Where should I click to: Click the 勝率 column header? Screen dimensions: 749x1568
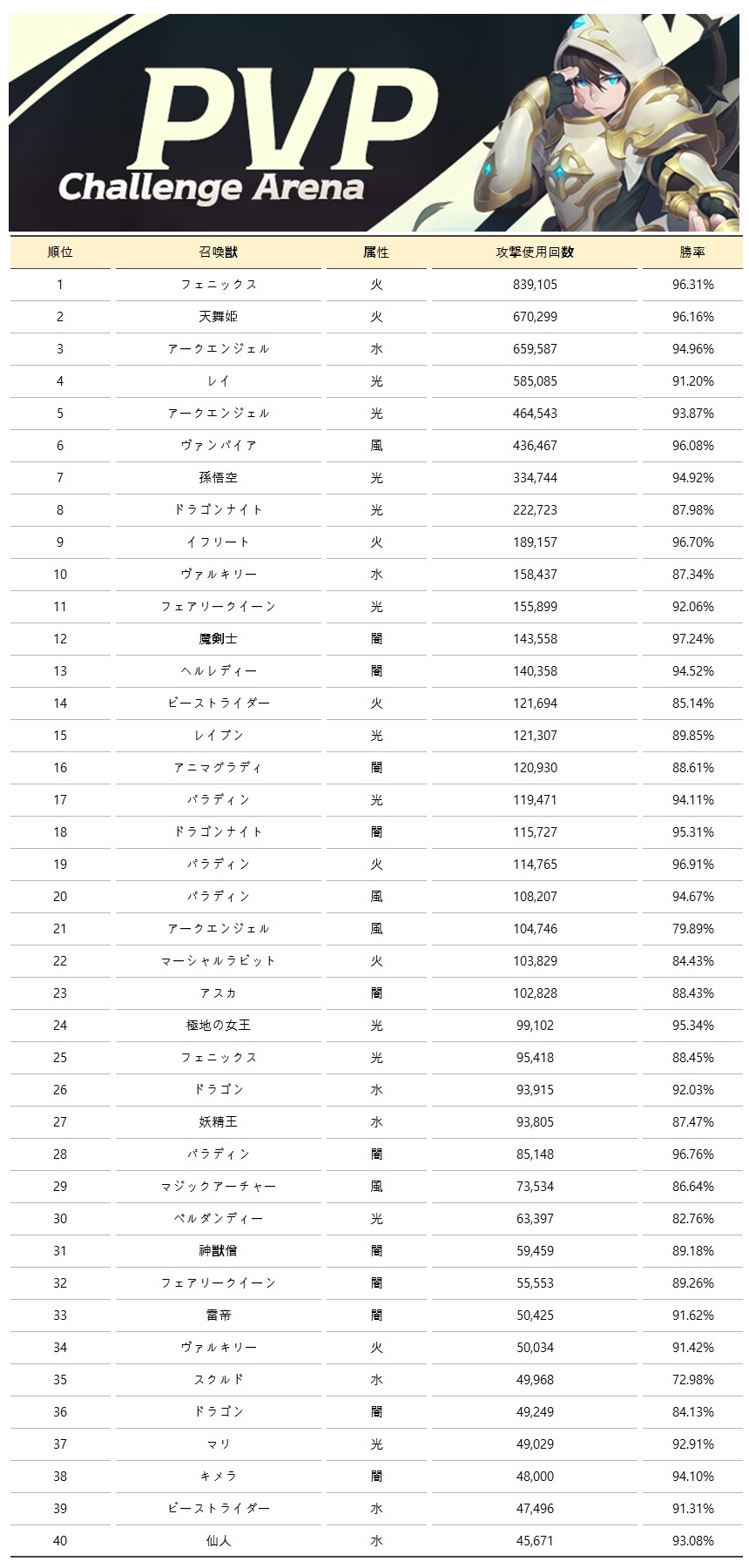click(x=692, y=252)
